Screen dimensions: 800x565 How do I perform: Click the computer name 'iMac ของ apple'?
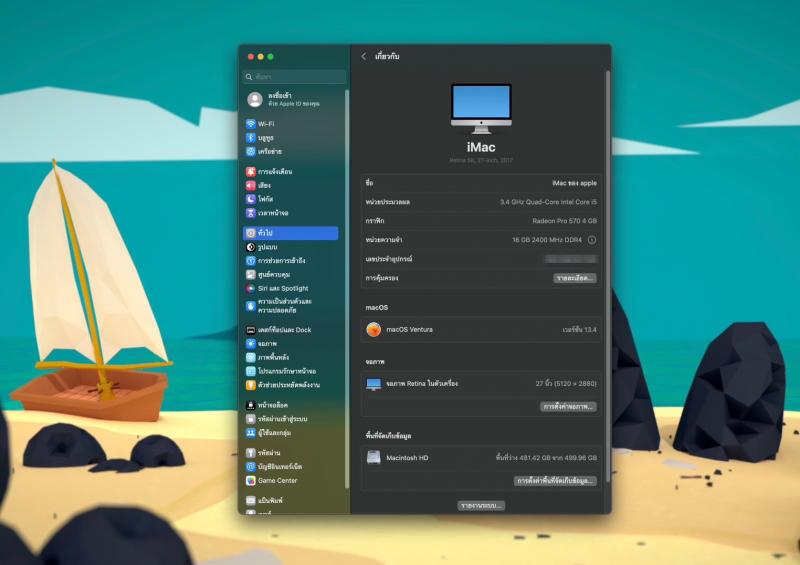tap(574, 183)
